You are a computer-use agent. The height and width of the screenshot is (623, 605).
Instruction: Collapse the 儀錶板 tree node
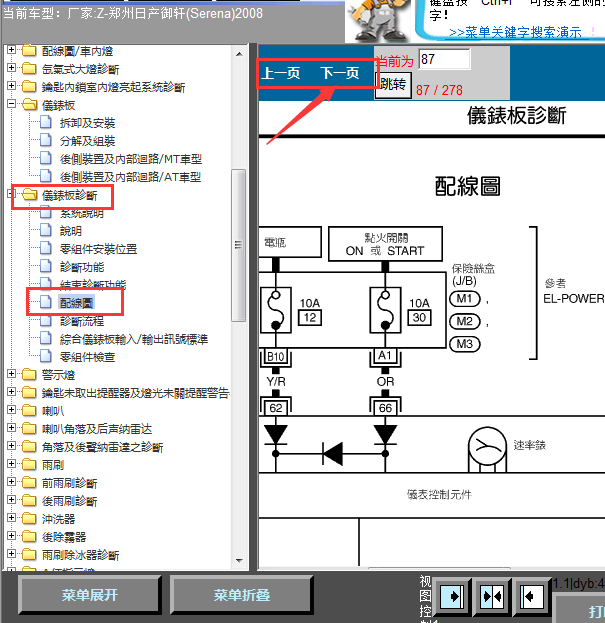[x=12, y=104]
